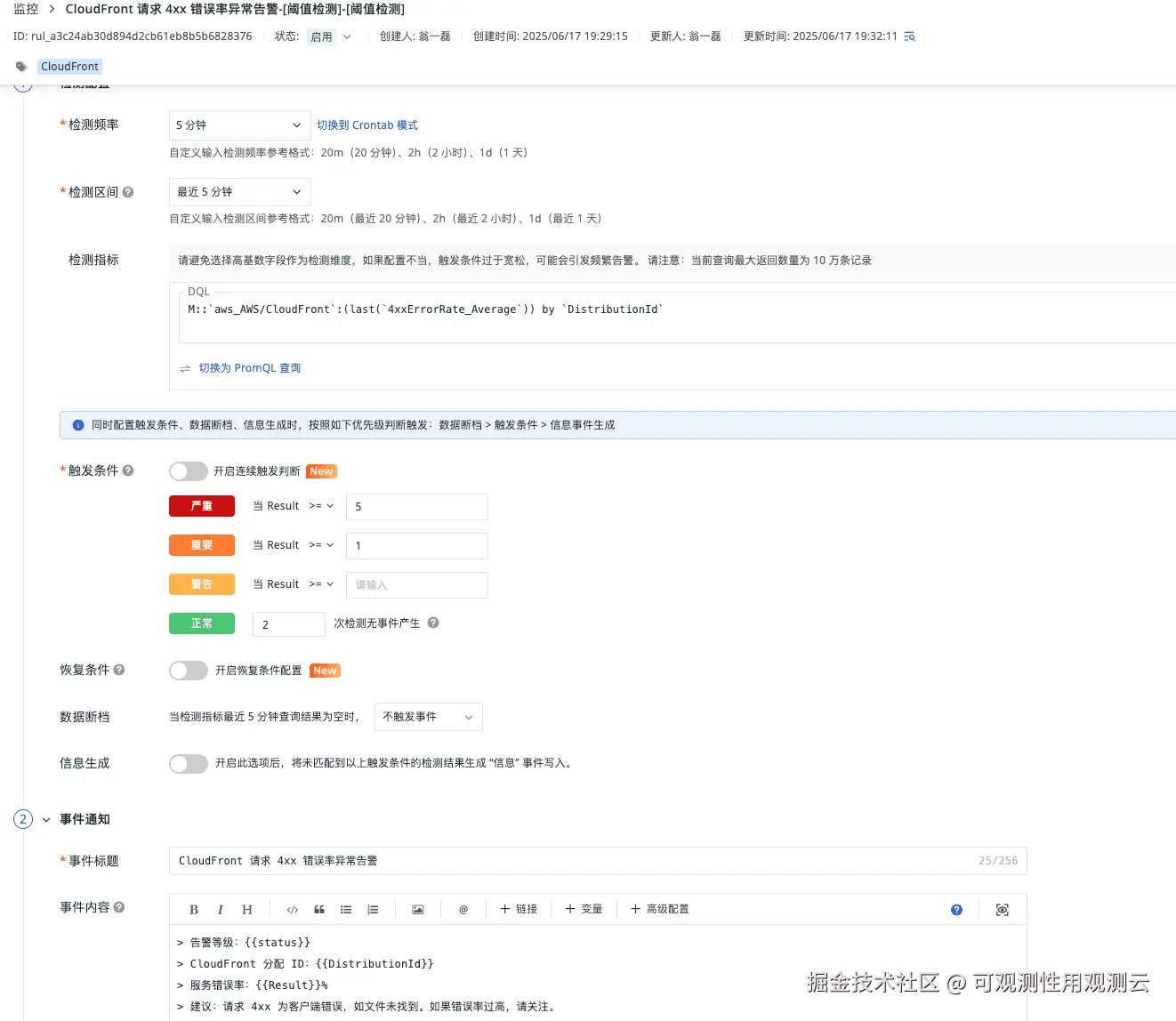This screenshot has width=1176, height=1021.
Task: Open the >= operator dropdown in 重要 row
Action: tap(321, 545)
